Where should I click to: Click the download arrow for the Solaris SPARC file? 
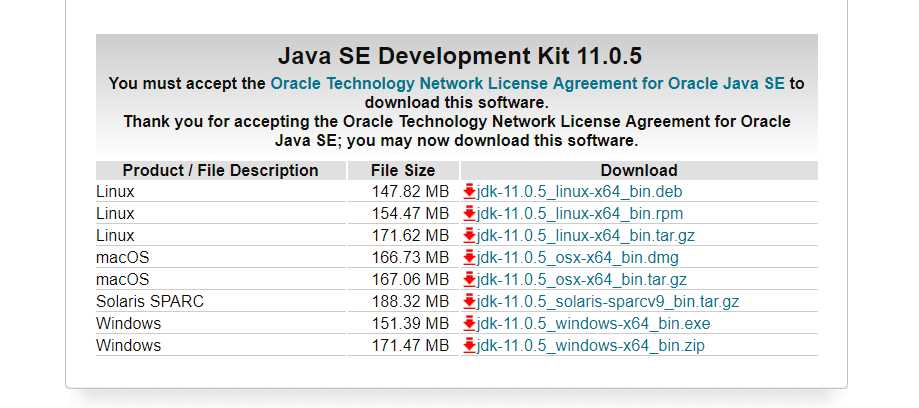pos(469,301)
